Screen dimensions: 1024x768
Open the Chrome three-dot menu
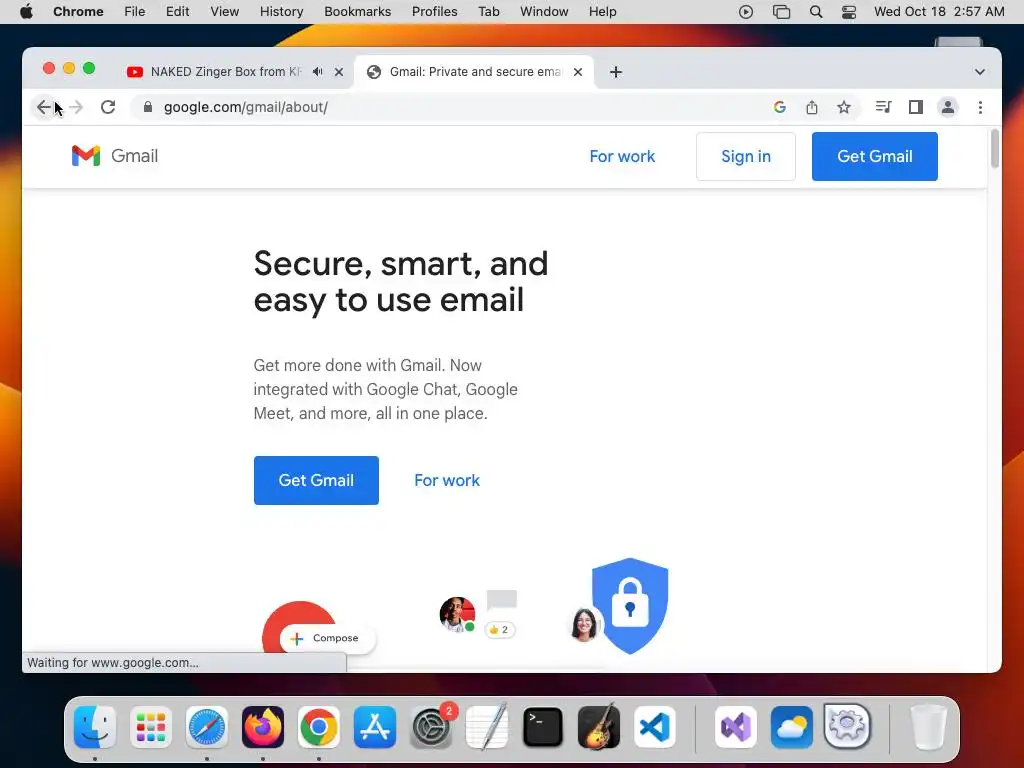[980, 107]
